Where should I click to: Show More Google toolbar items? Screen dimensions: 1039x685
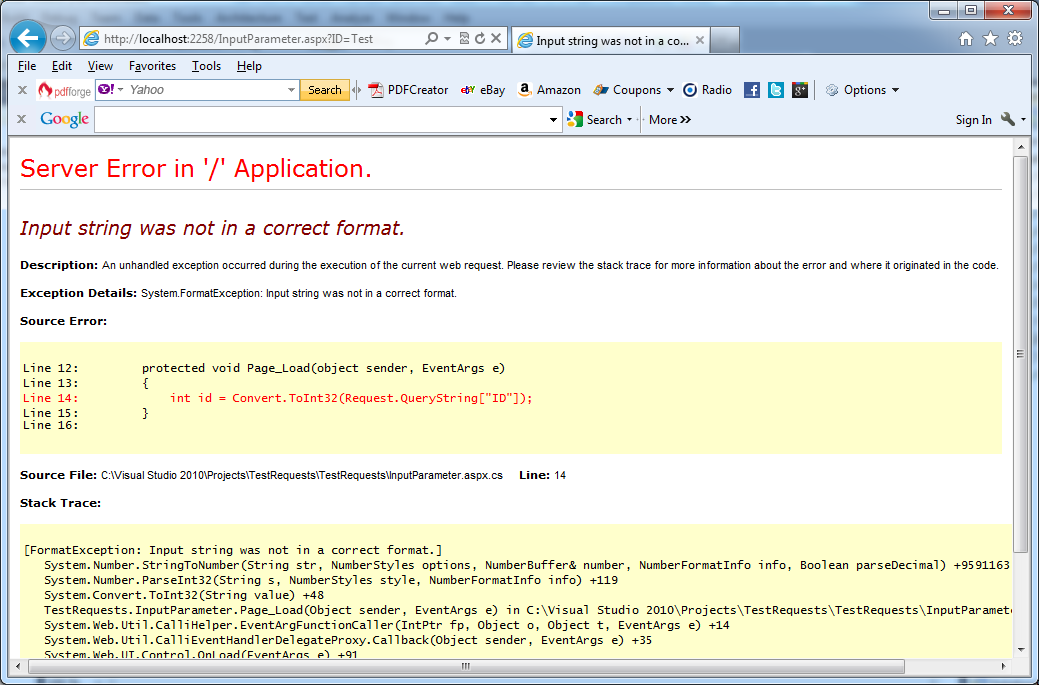click(670, 120)
